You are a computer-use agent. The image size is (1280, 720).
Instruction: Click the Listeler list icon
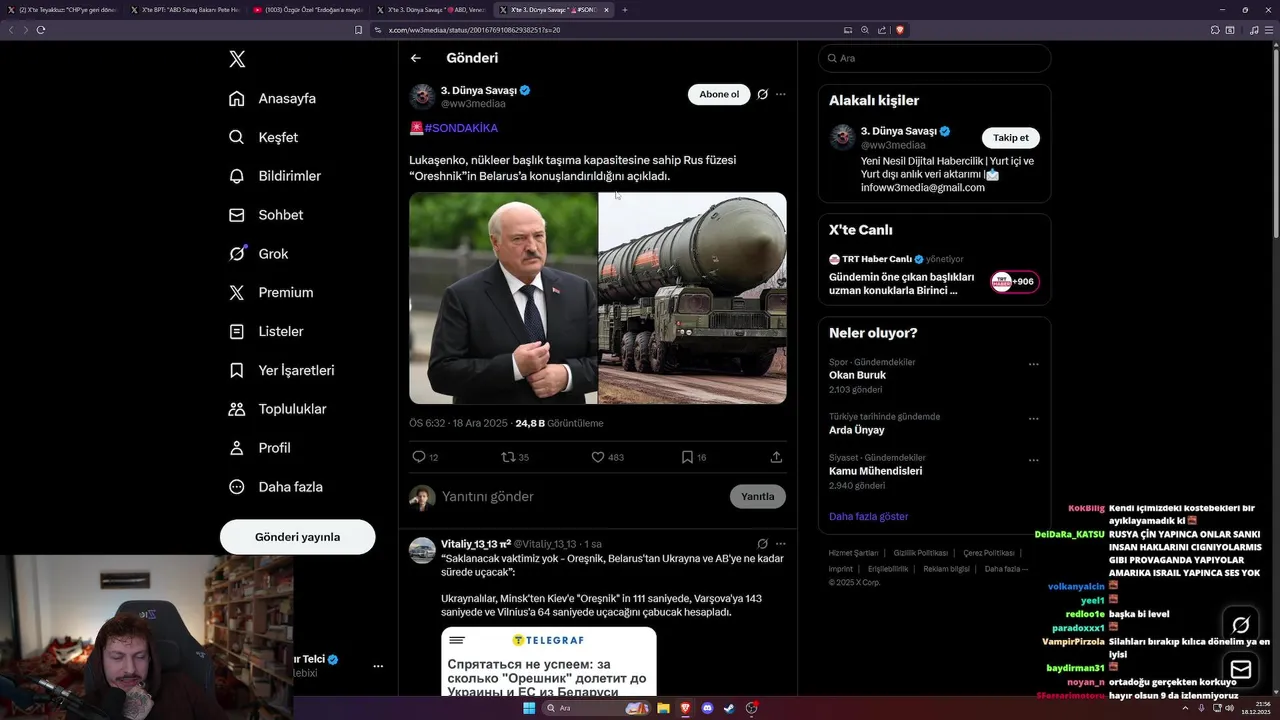(237, 331)
